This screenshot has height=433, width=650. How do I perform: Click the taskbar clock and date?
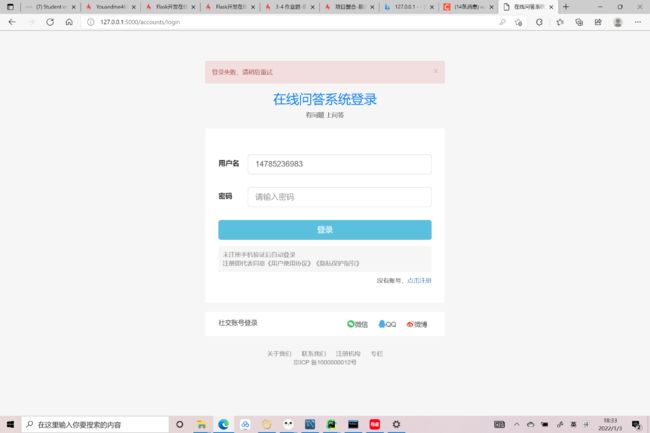610,424
